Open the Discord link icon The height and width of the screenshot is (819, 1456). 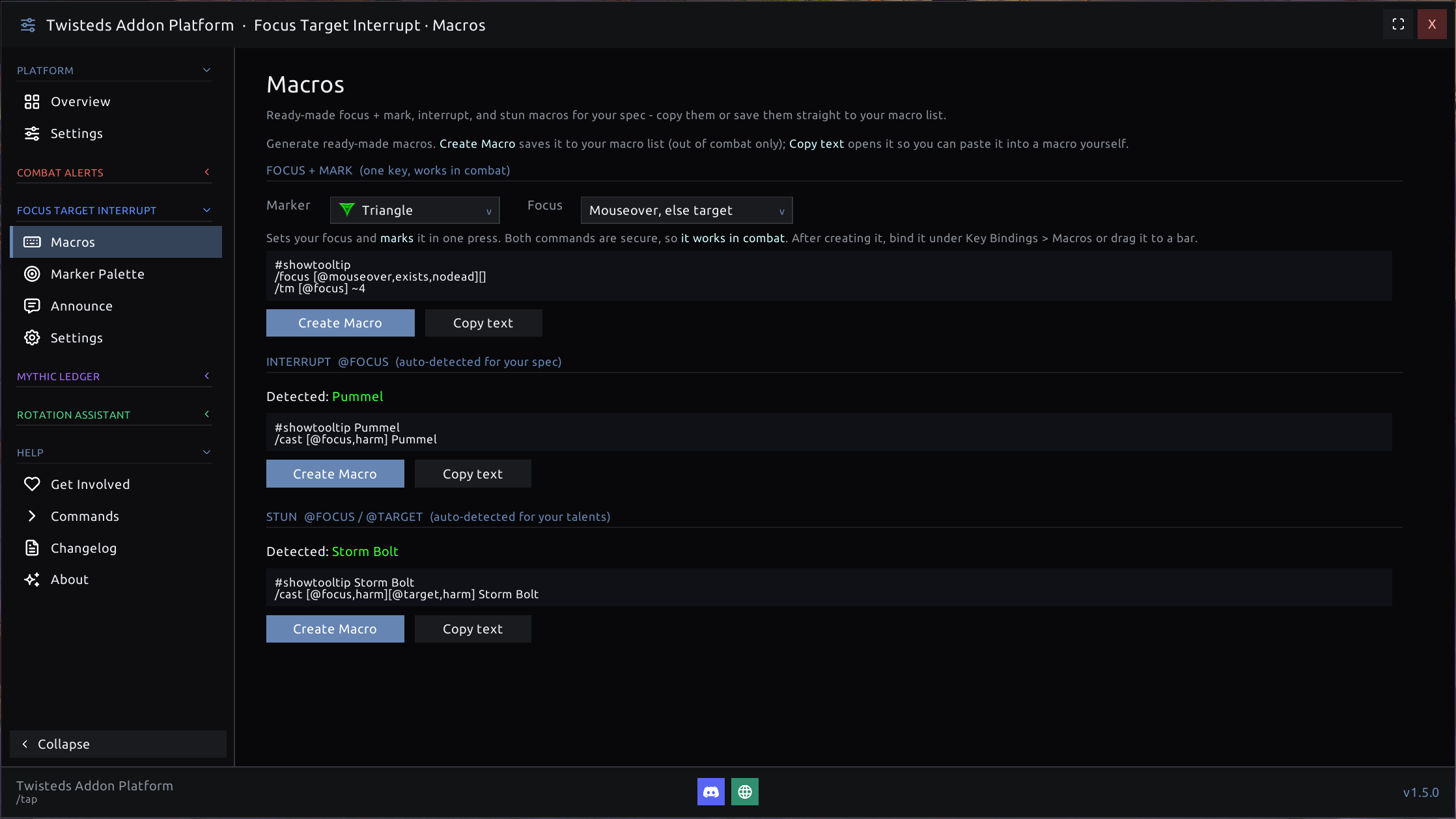(711, 792)
